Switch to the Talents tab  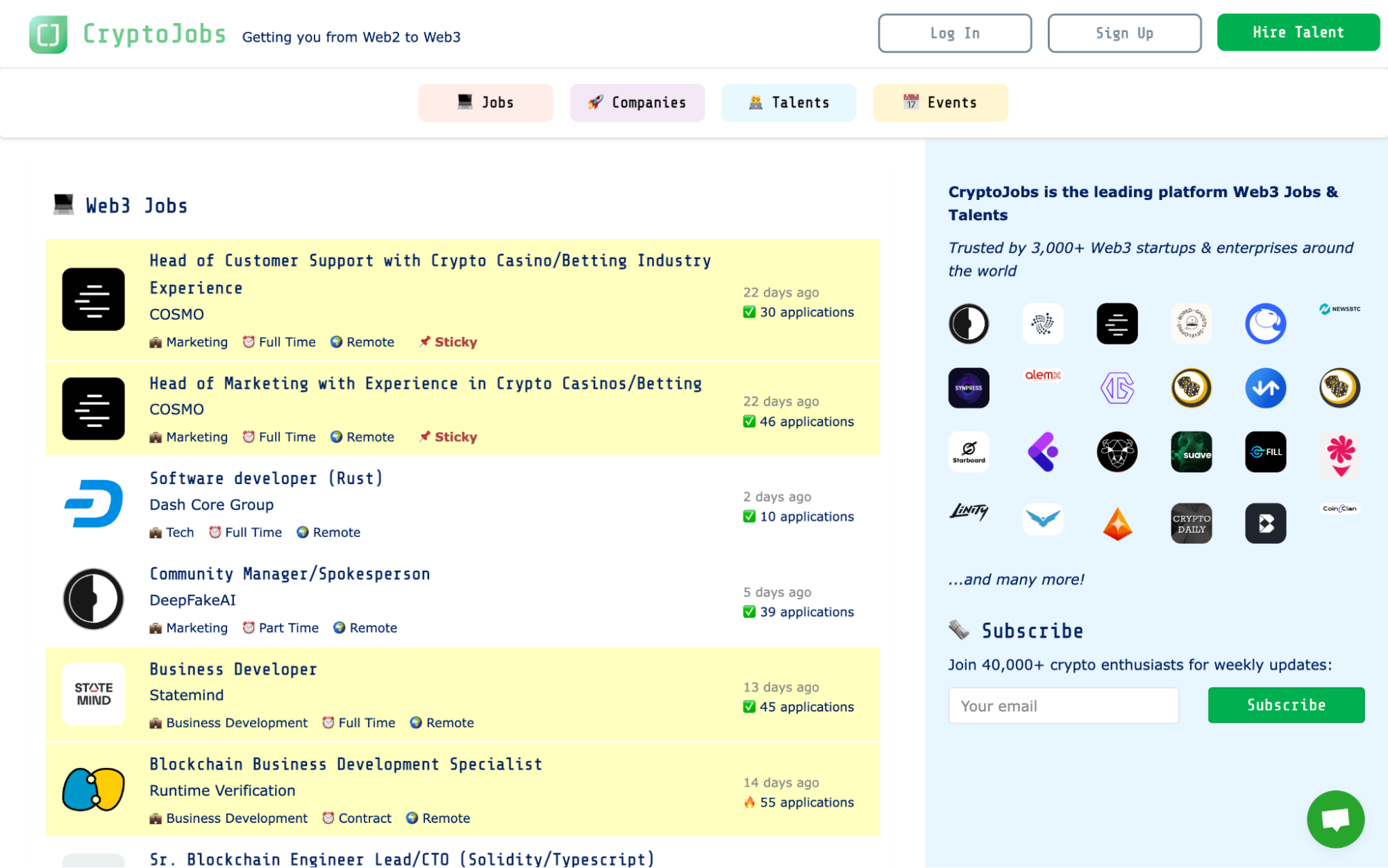[x=789, y=103]
